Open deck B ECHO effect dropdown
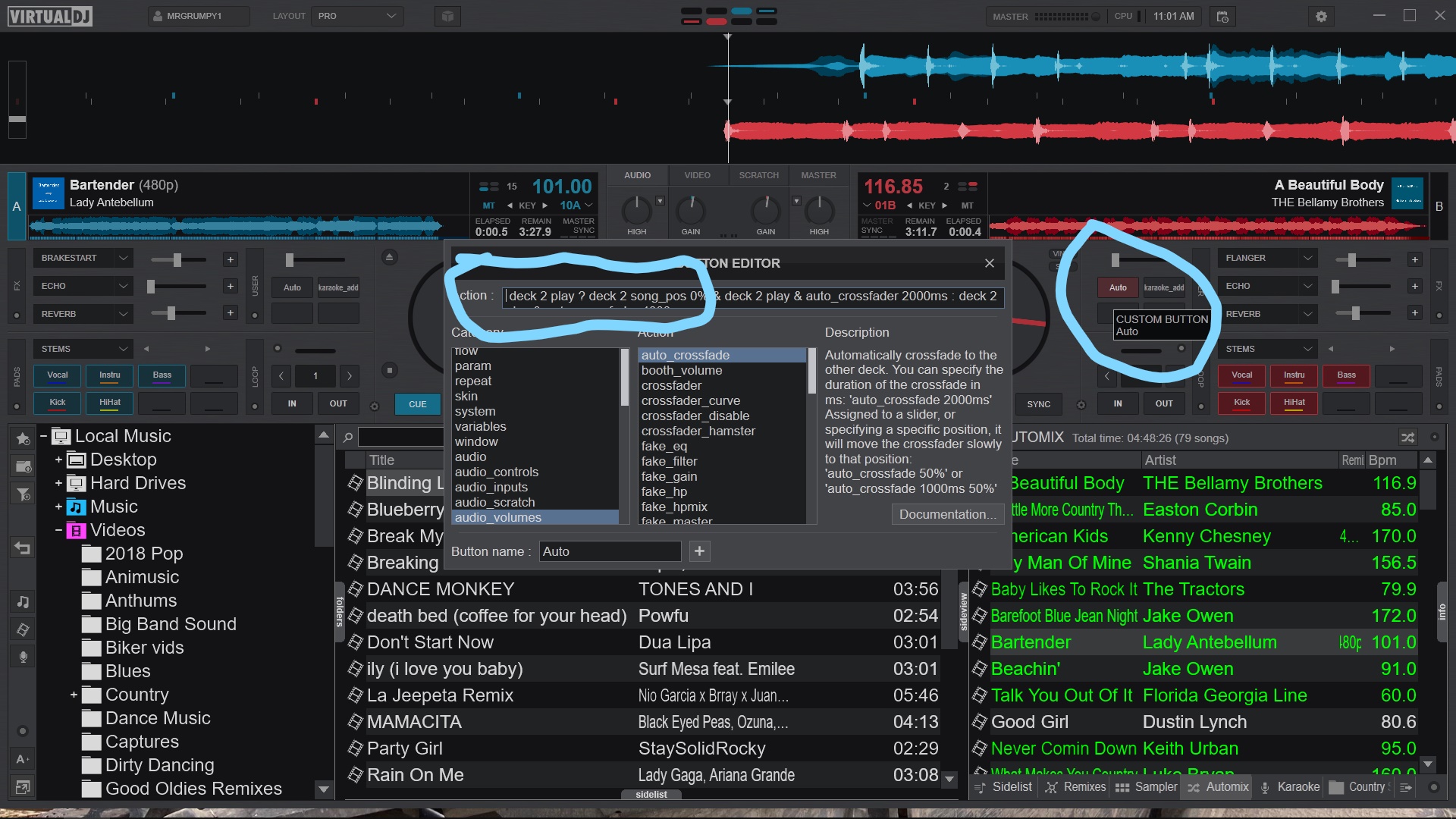Viewport: 1456px width, 819px height. [1307, 286]
